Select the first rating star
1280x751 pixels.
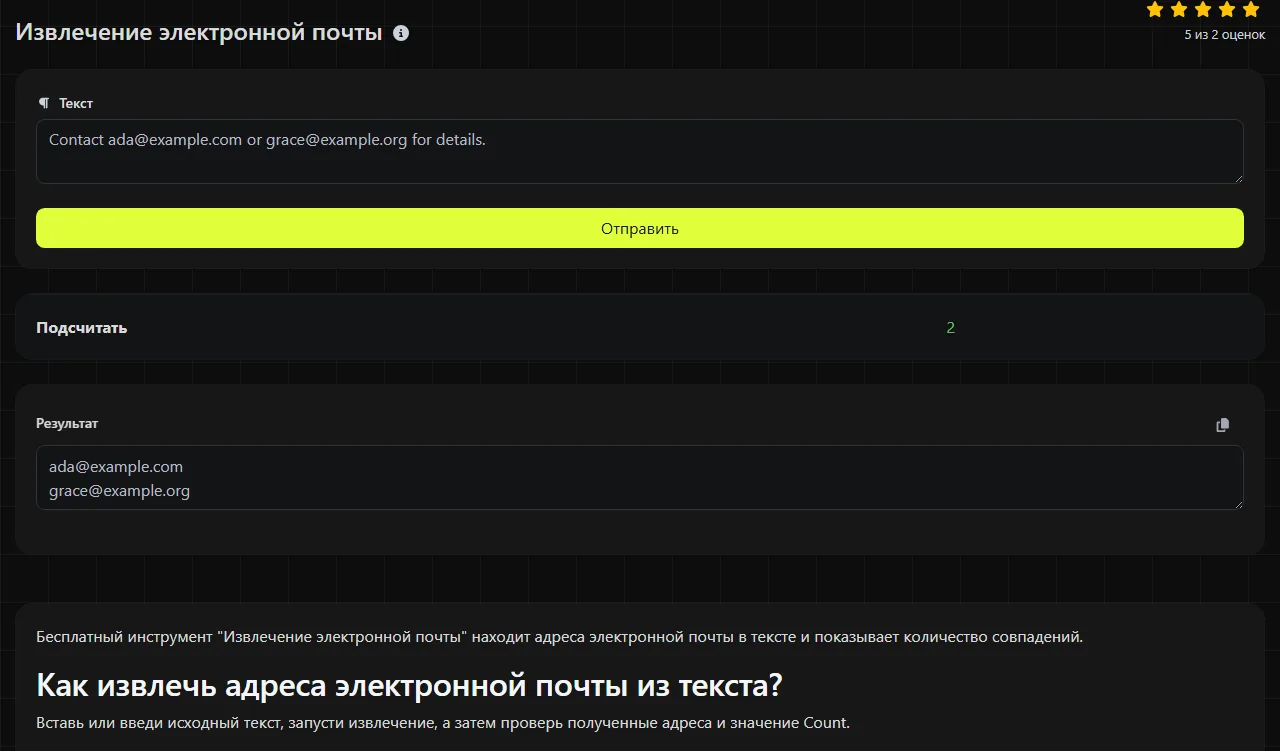[1155, 10]
